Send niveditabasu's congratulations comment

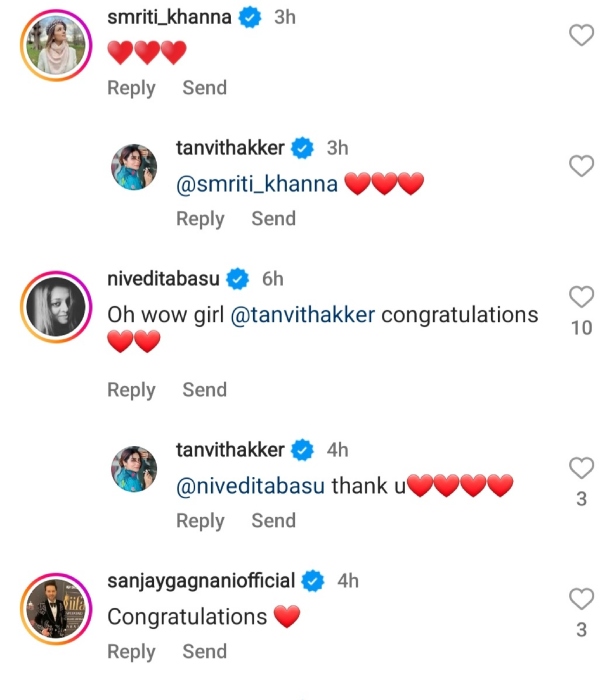click(x=204, y=390)
